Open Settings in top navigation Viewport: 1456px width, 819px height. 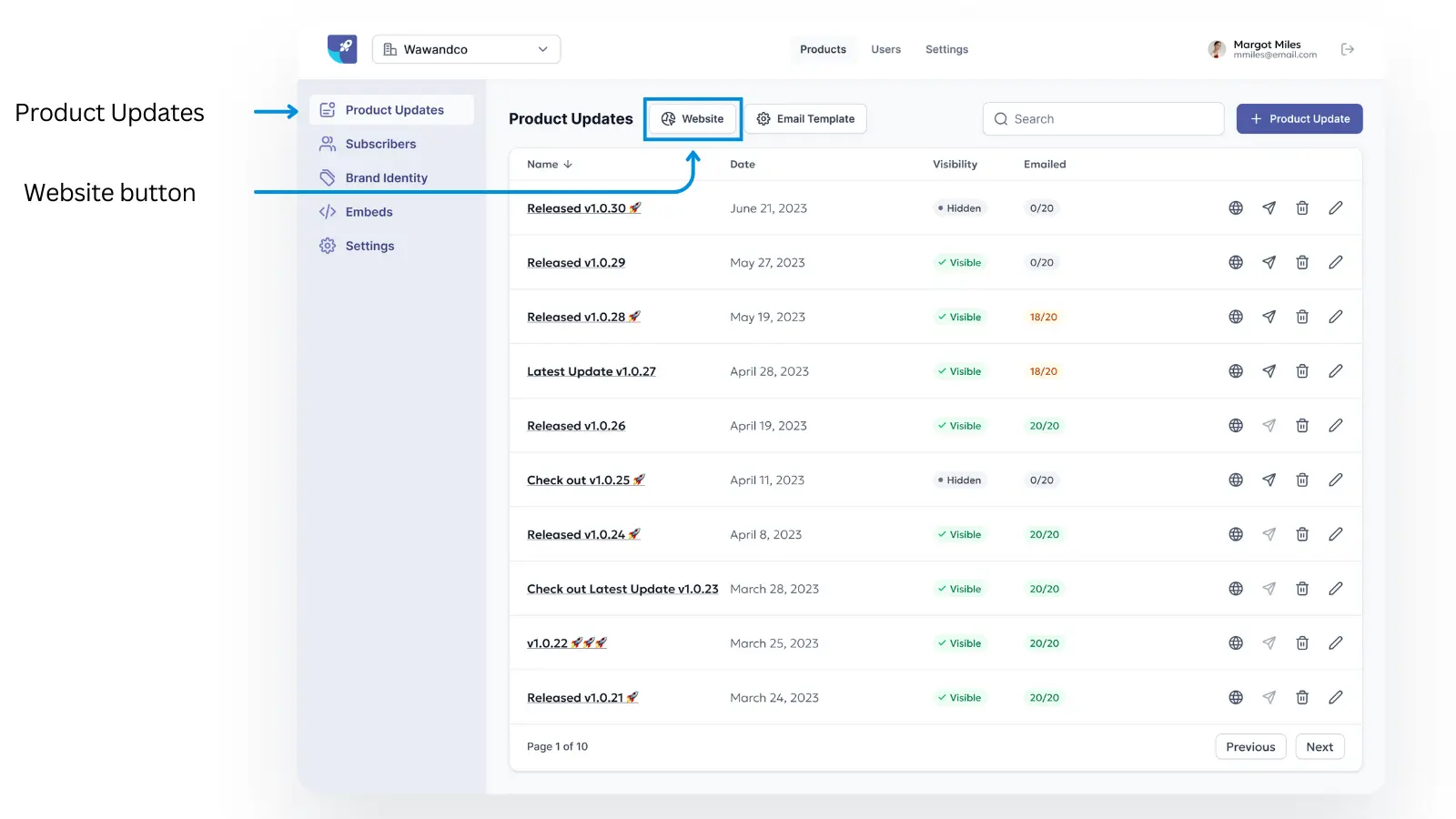tap(946, 49)
